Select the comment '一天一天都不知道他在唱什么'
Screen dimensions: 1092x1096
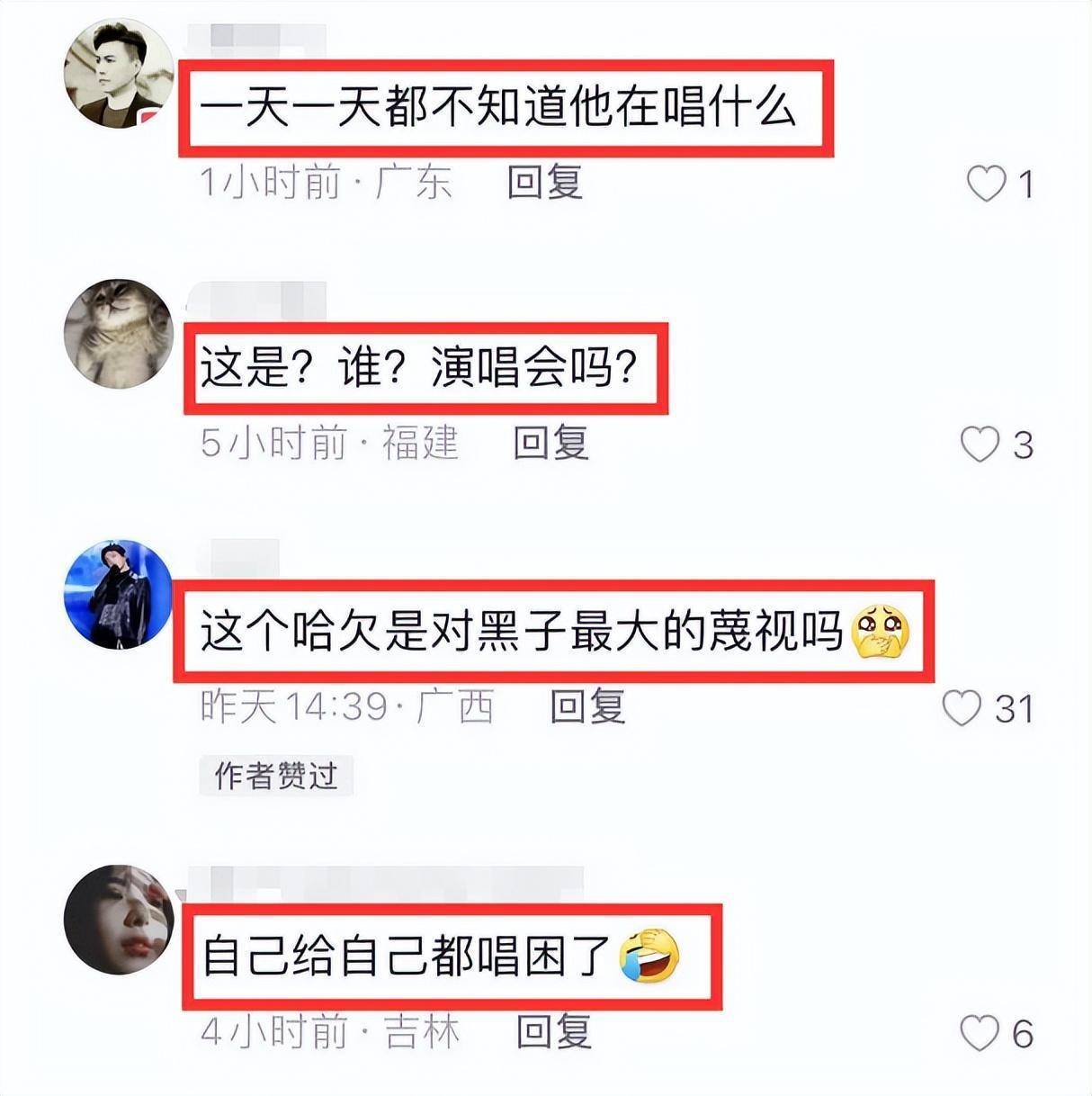click(x=498, y=109)
